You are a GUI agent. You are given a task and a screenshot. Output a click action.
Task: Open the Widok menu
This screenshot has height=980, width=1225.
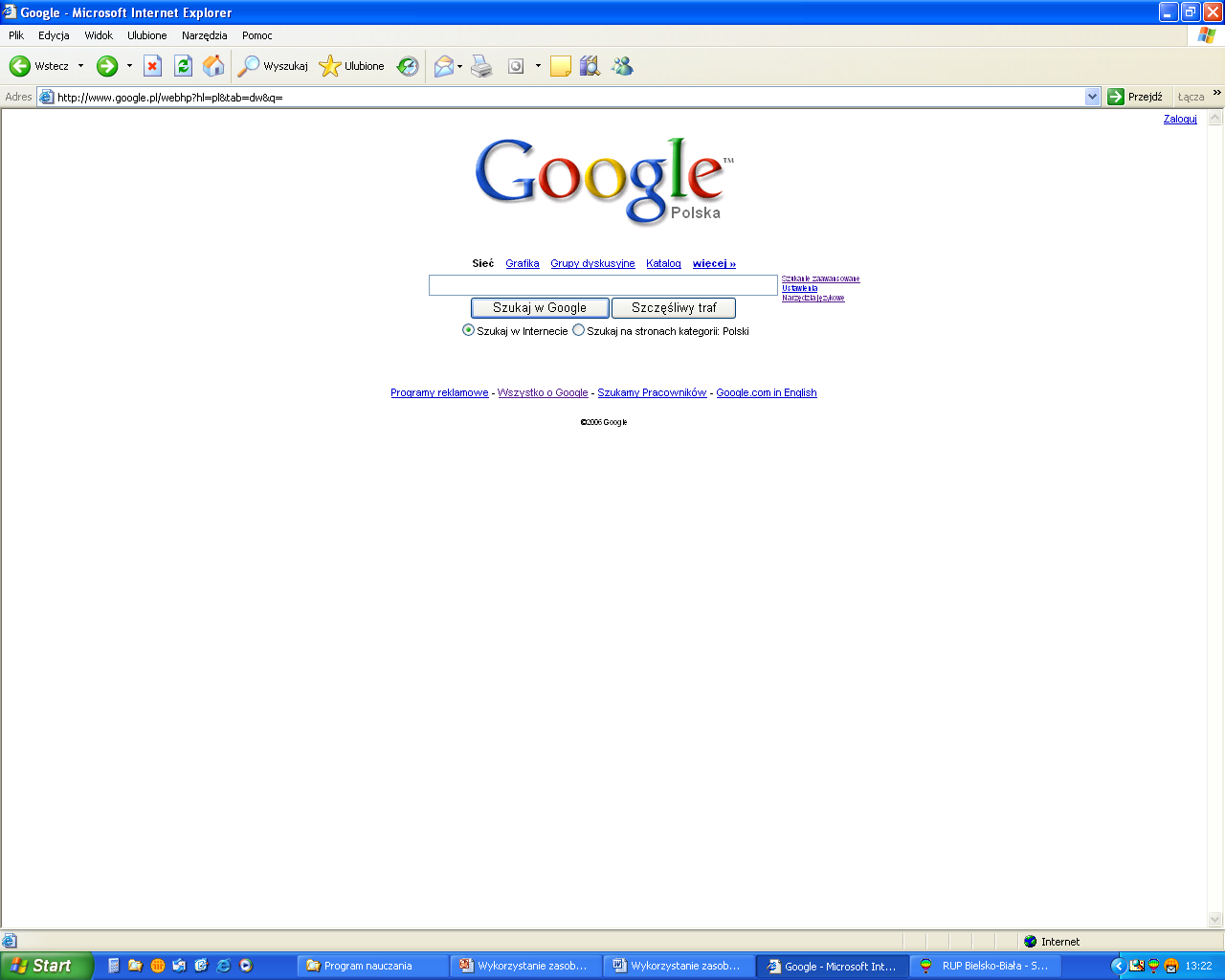pyautogui.click(x=99, y=35)
